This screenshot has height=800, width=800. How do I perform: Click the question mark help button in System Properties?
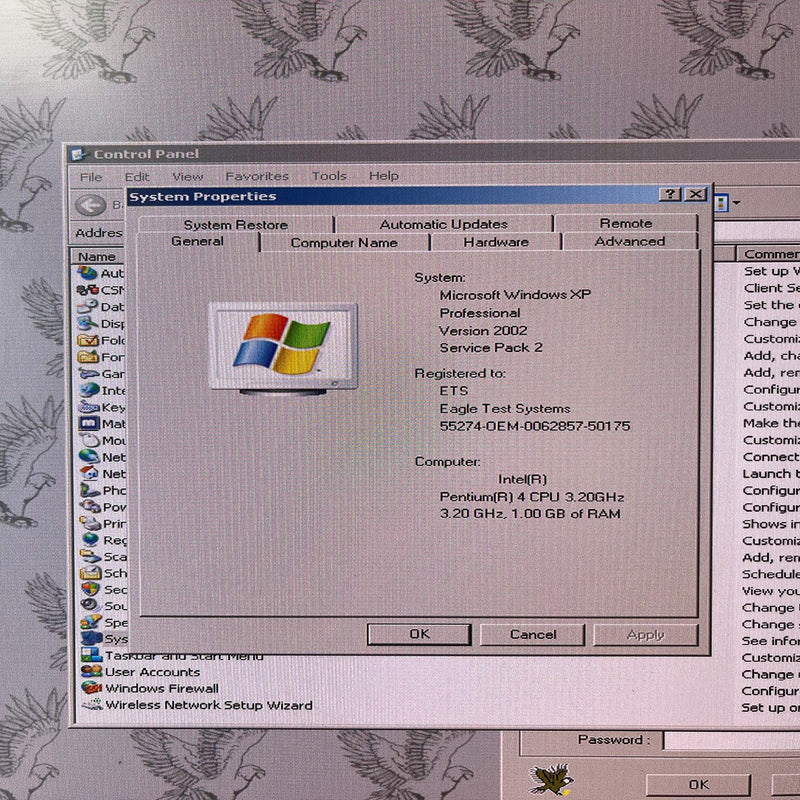pos(670,195)
